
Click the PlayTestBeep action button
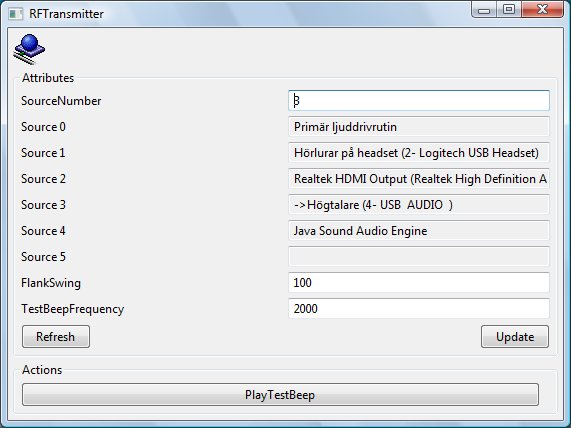coord(280,394)
